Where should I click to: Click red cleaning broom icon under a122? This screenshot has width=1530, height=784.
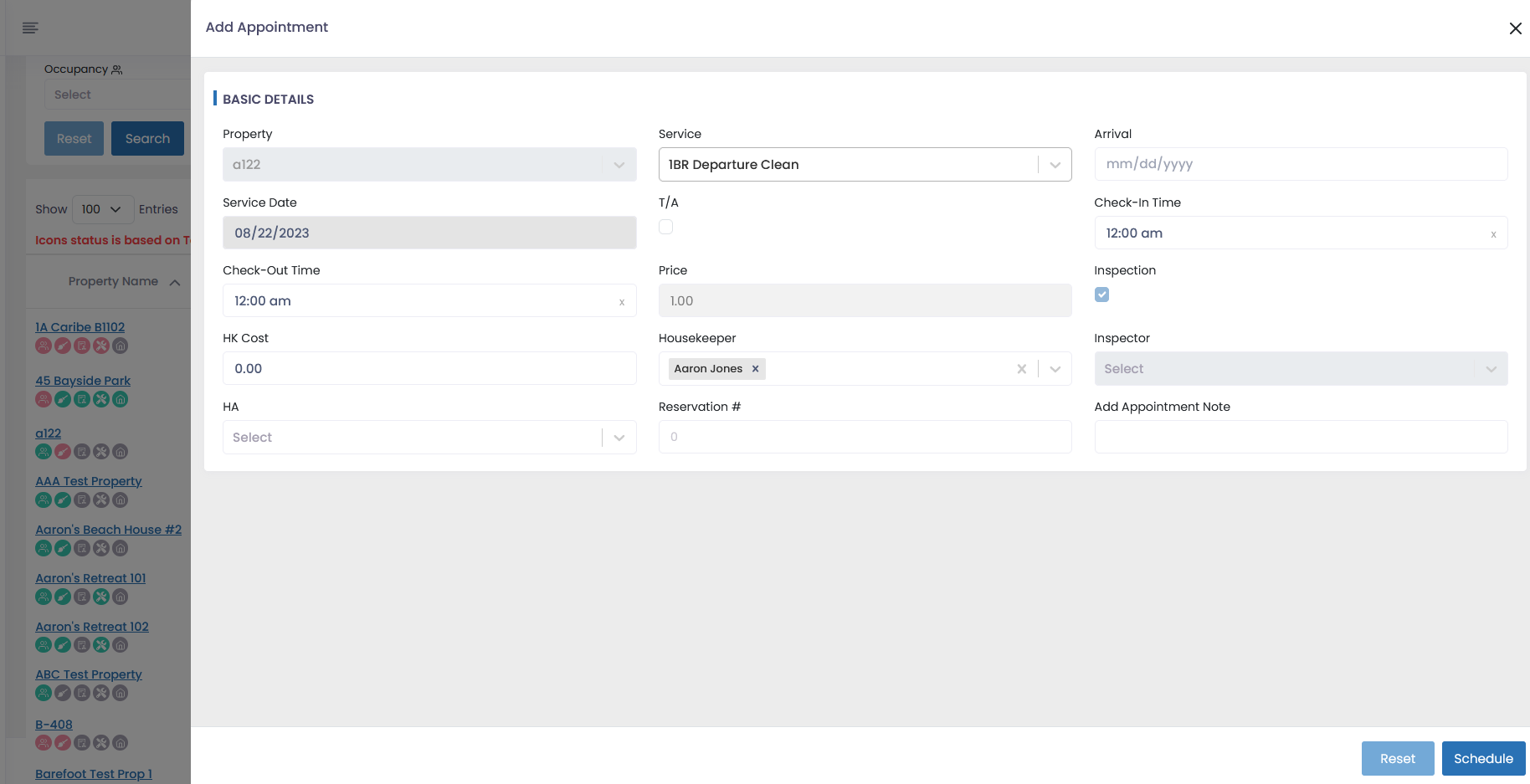[x=63, y=452]
